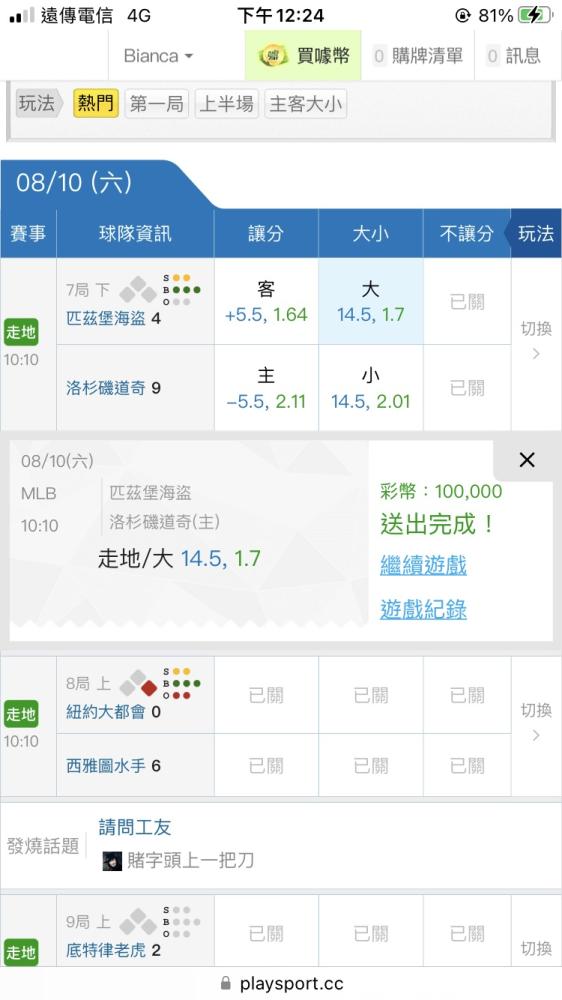Screen dimensions: 562x1000
Task: Open hot topic 請問工友
Action: 135,828
